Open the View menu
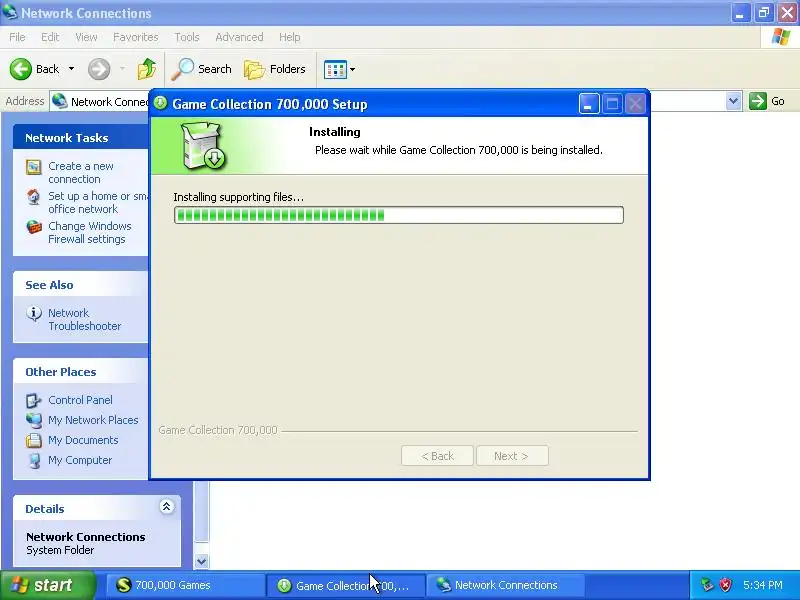This screenshot has height=600, width=800. [x=86, y=37]
